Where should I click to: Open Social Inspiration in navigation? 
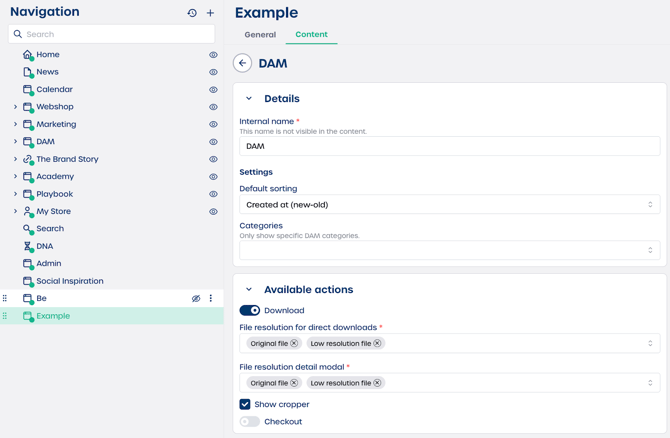(x=69, y=281)
